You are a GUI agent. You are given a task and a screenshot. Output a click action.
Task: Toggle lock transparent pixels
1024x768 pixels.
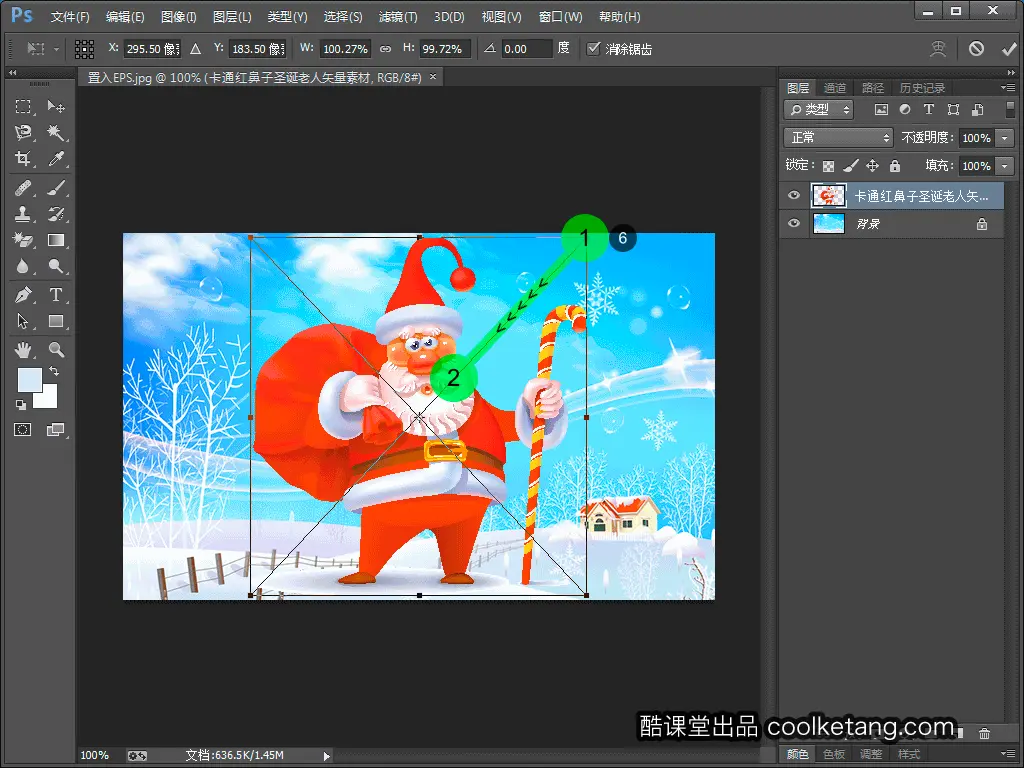tap(828, 166)
